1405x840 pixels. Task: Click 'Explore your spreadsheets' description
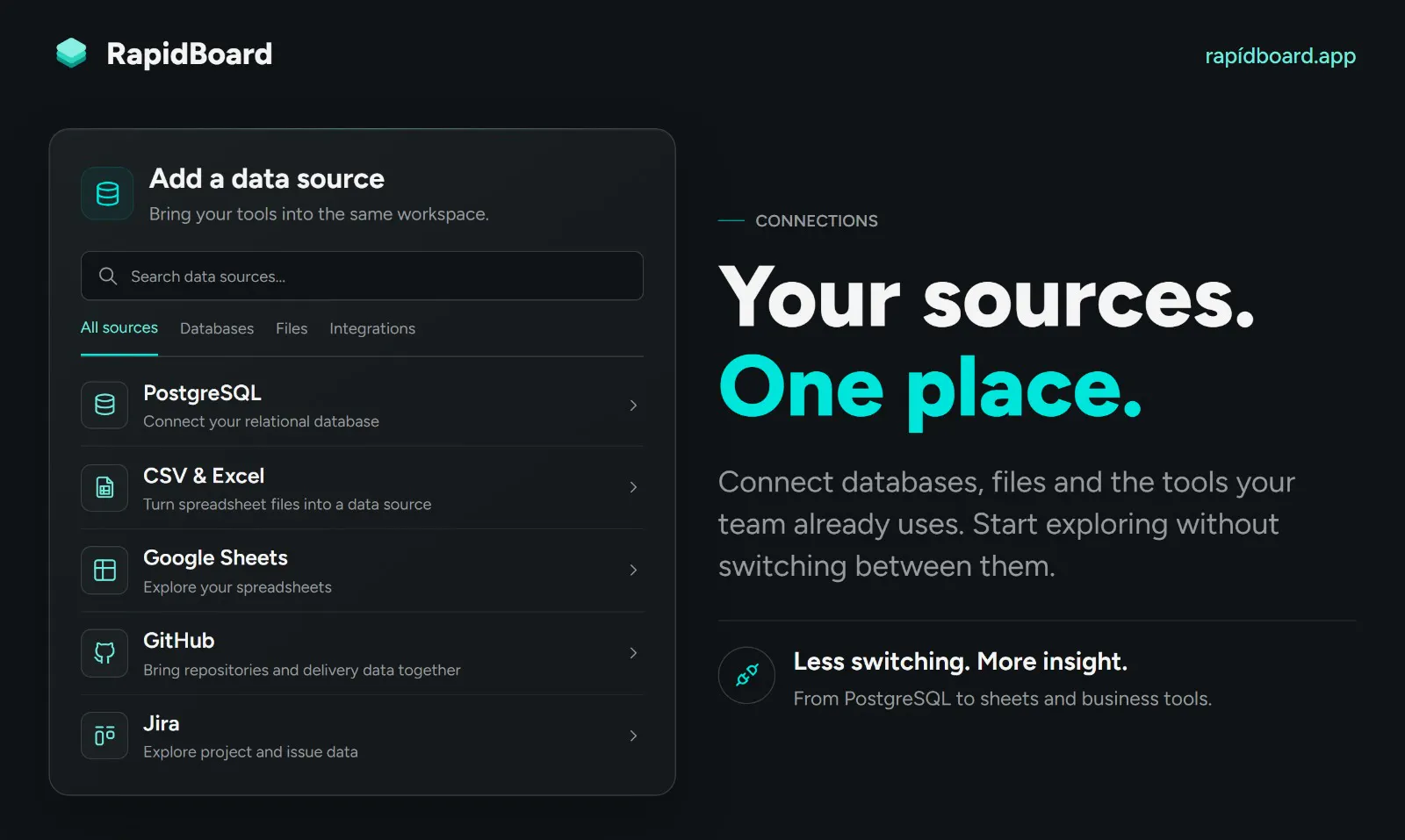237,587
